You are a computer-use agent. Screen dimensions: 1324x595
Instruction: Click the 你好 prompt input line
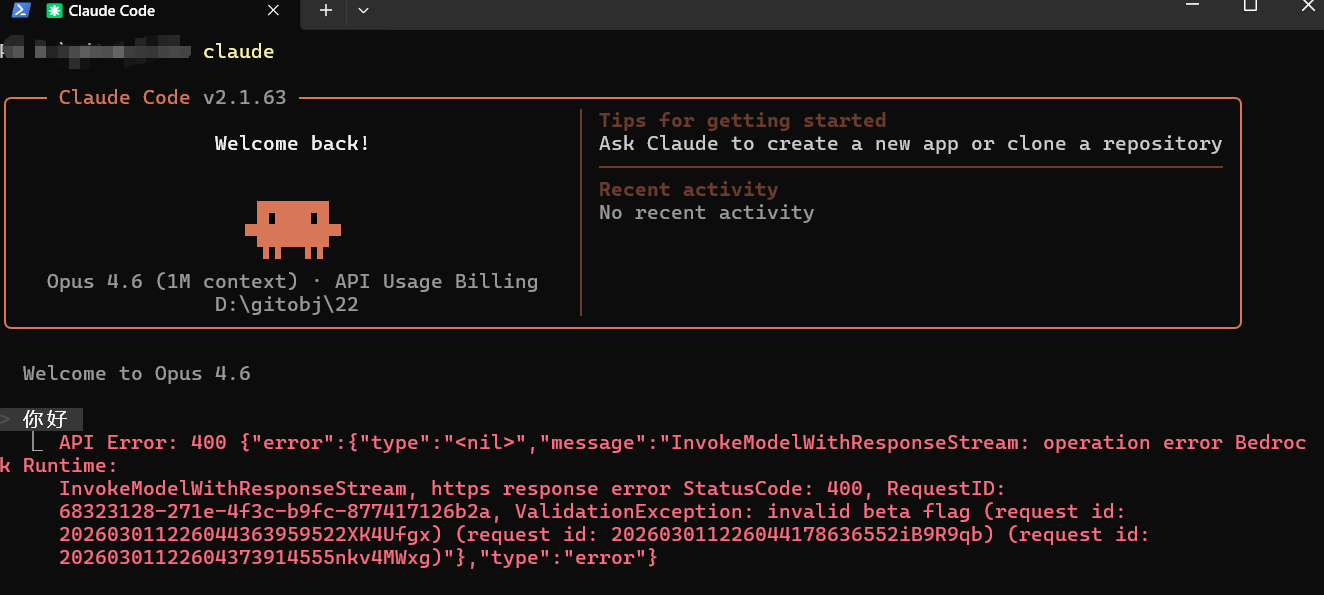[46, 419]
